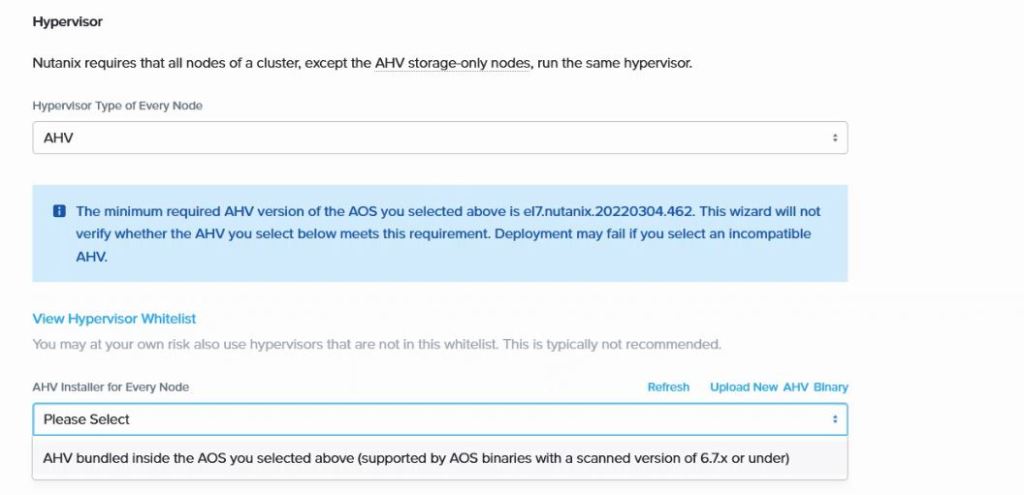
Task: Open the Hypervisor Type of Every Node dropdown
Action: pos(440,138)
